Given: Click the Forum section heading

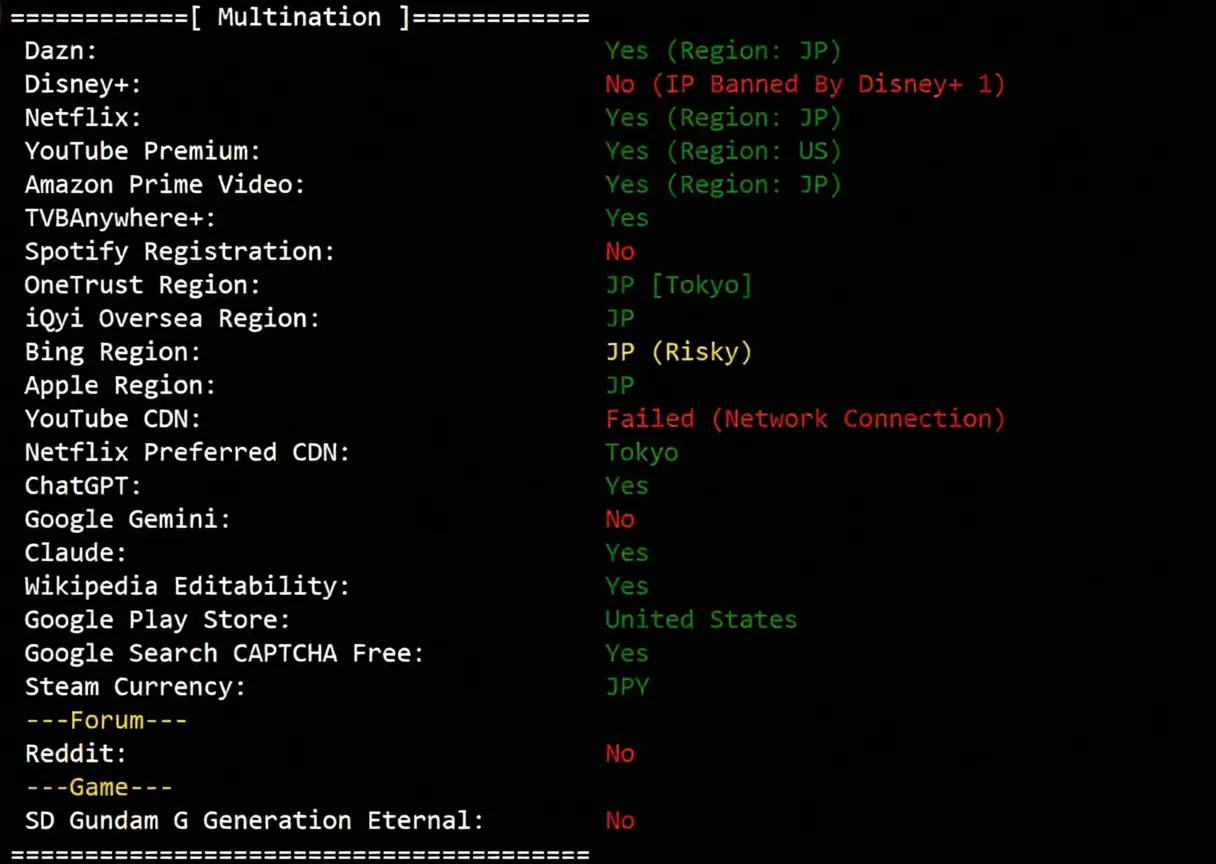Looking at the screenshot, I should tap(106, 720).
